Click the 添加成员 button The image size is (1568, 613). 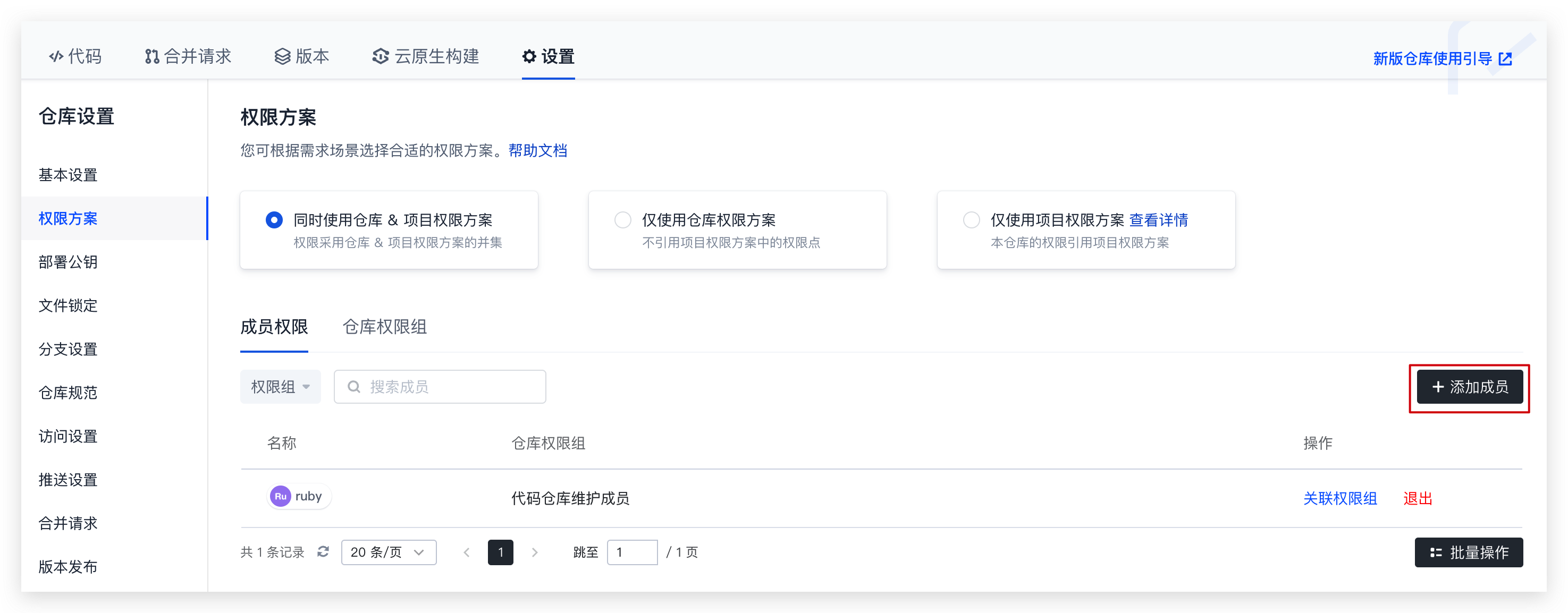1469,387
